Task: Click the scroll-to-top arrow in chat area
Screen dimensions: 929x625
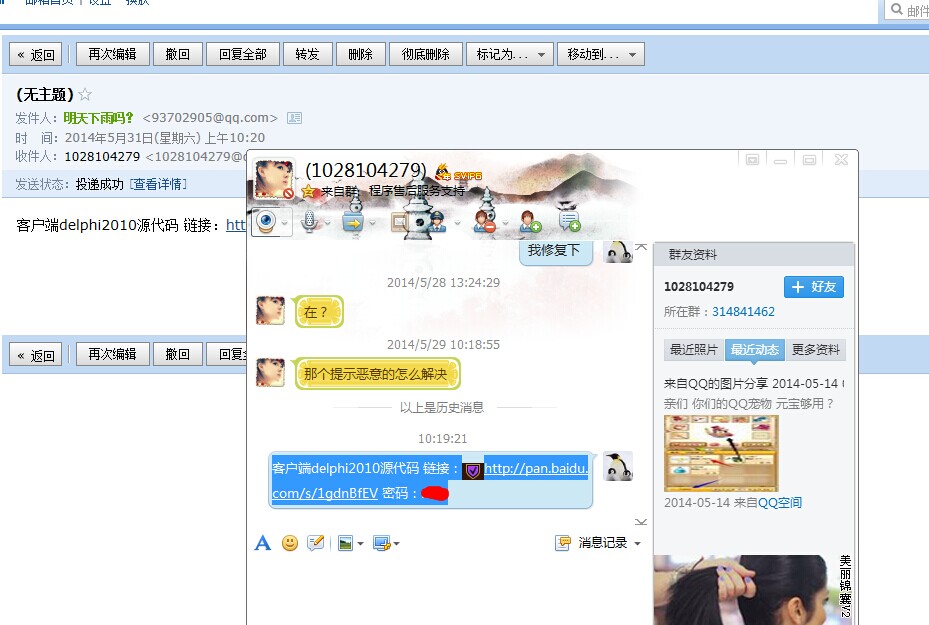Action: tap(641, 246)
